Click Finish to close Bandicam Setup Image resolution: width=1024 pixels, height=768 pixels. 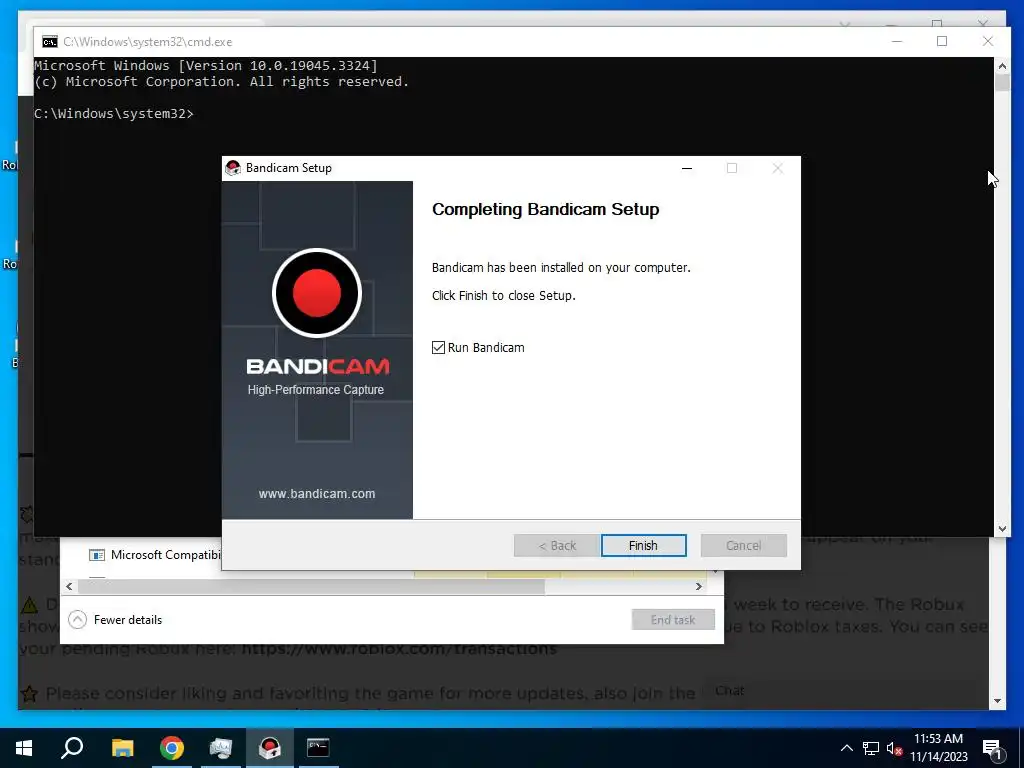(643, 545)
